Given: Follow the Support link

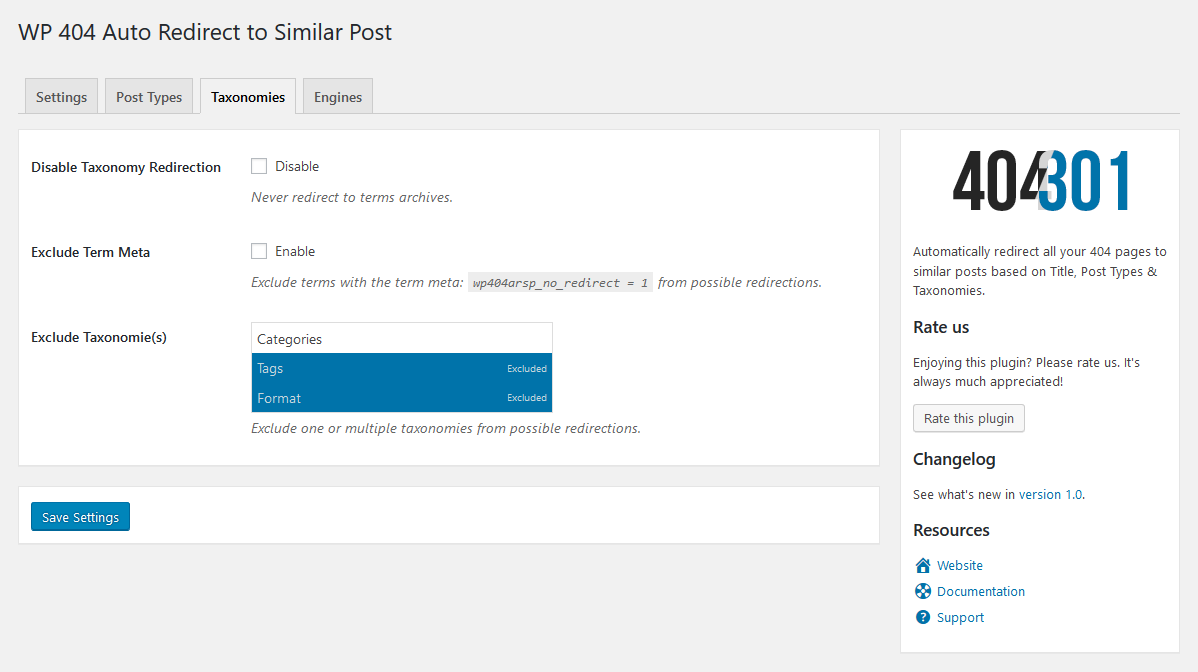Looking at the screenshot, I should (960, 618).
